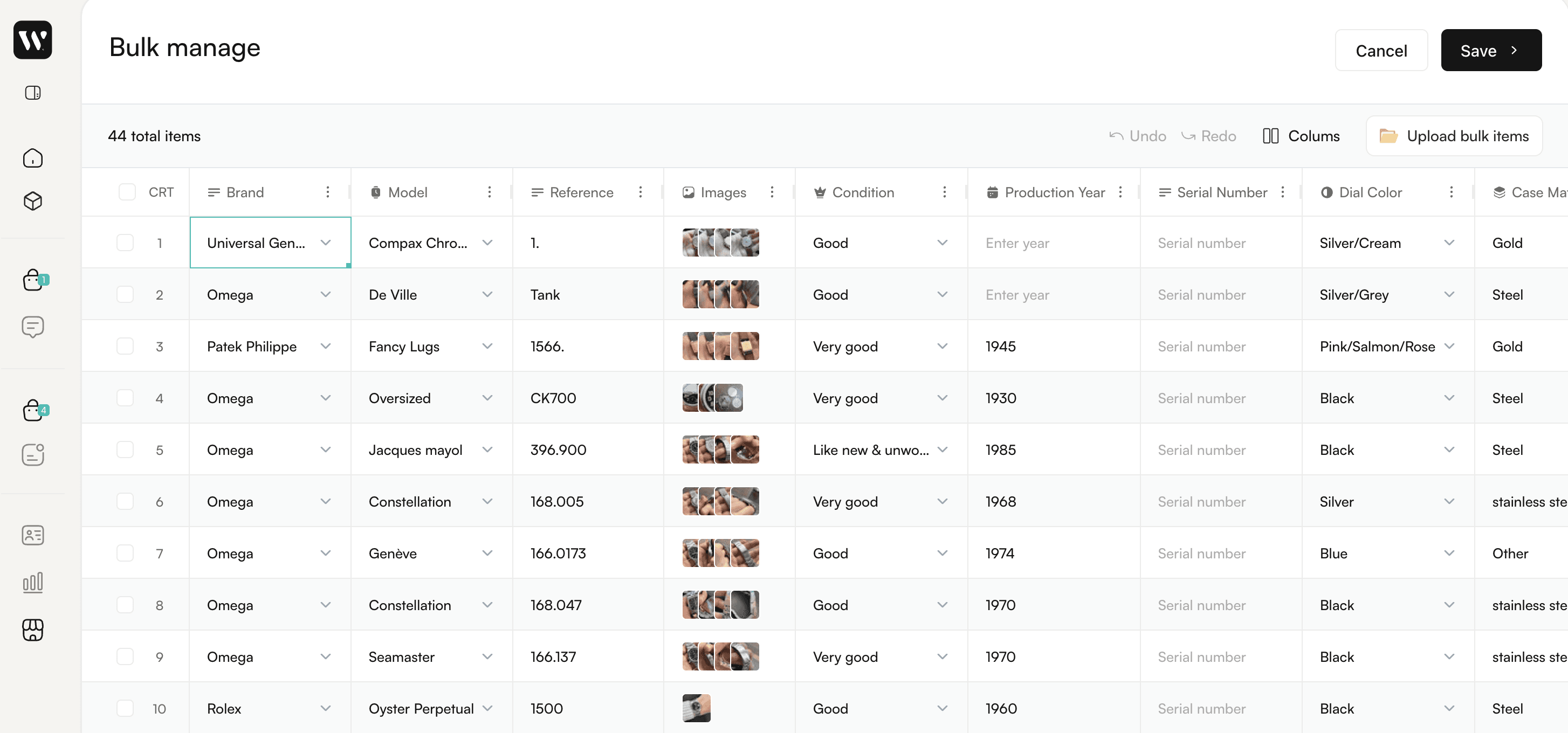This screenshot has height=733, width=1568.
Task: Click the contact card sidebar icon
Action: pos(33,535)
